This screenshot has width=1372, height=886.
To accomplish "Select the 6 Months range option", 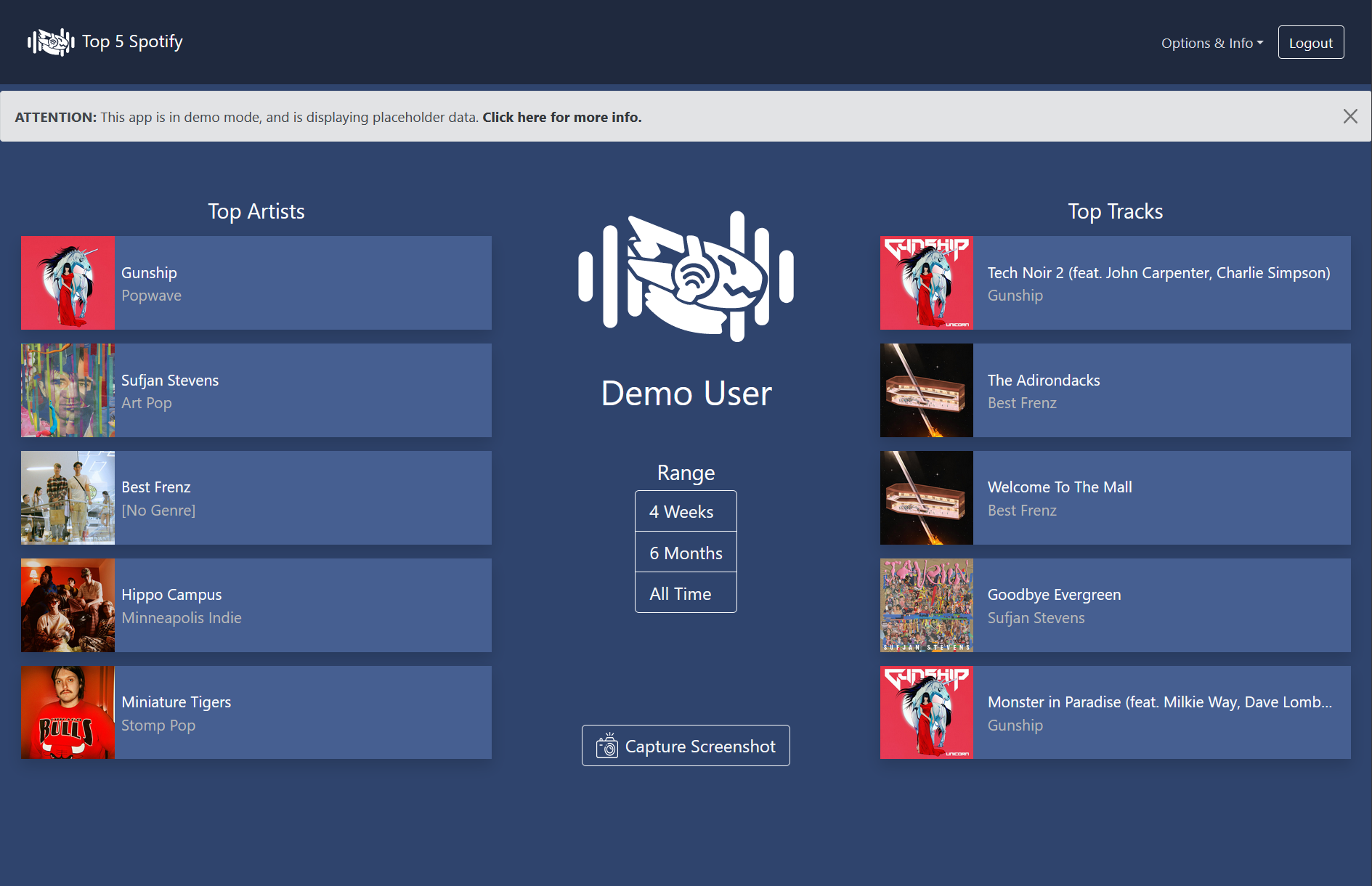I will (x=686, y=553).
